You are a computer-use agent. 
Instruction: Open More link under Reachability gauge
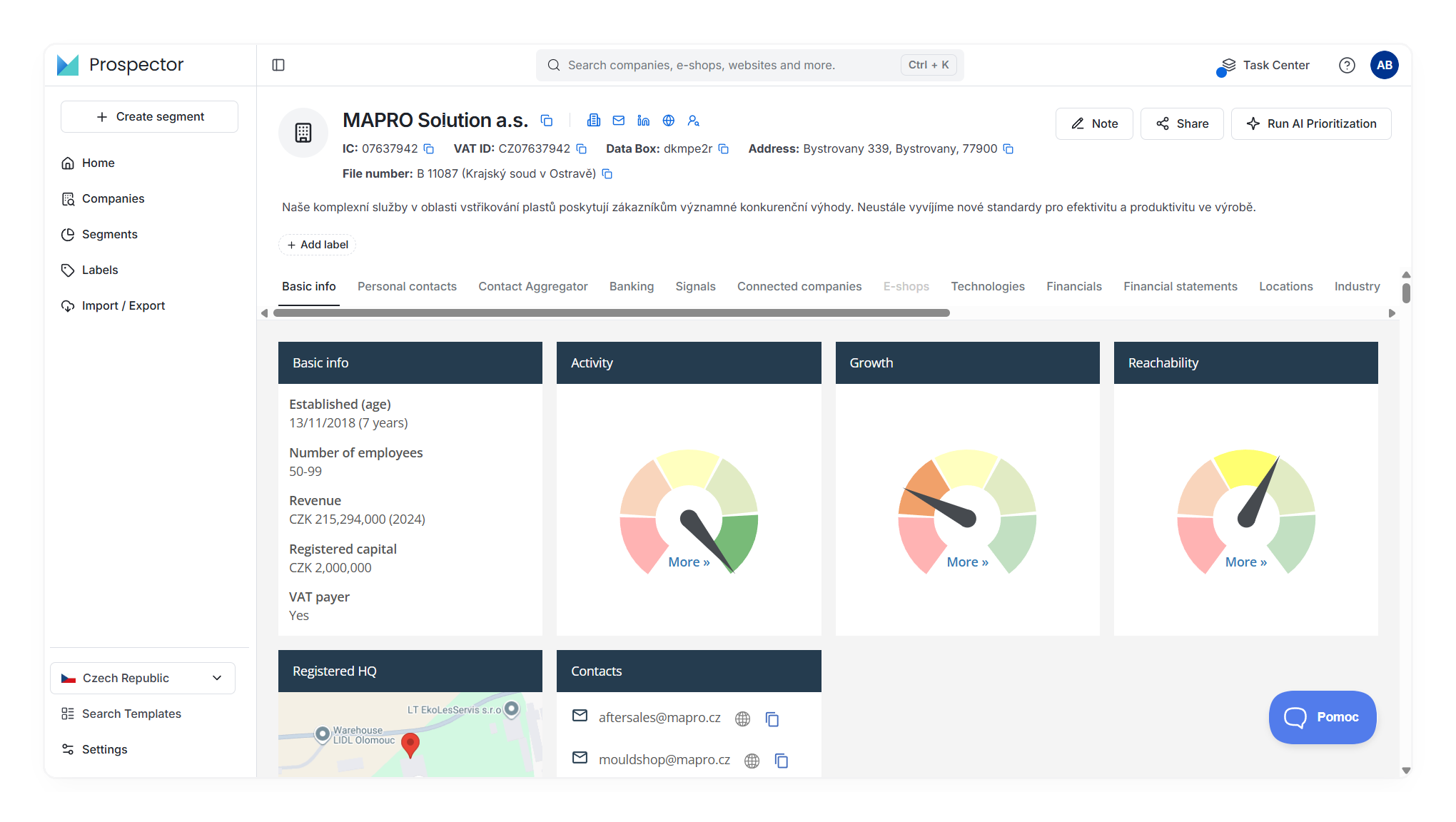1245,562
